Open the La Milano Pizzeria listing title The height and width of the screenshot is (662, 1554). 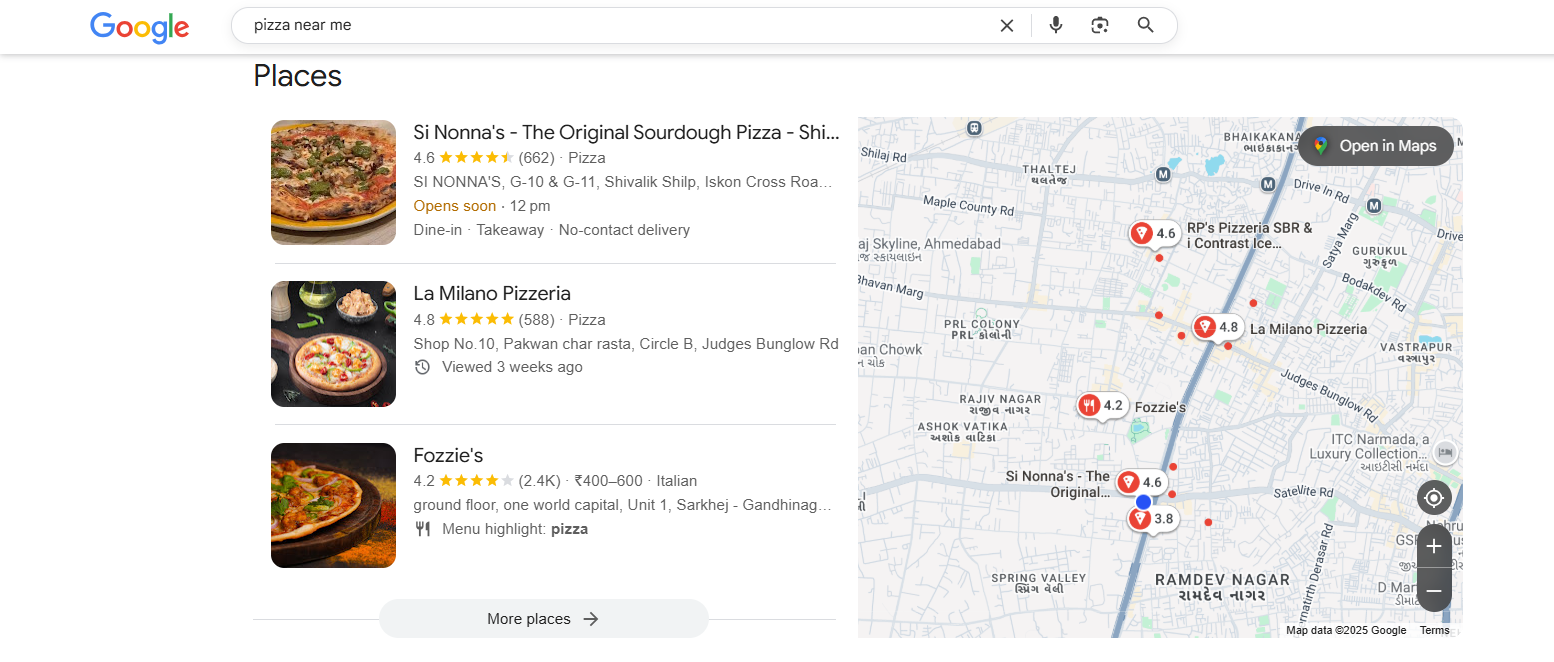(x=492, y=294)
